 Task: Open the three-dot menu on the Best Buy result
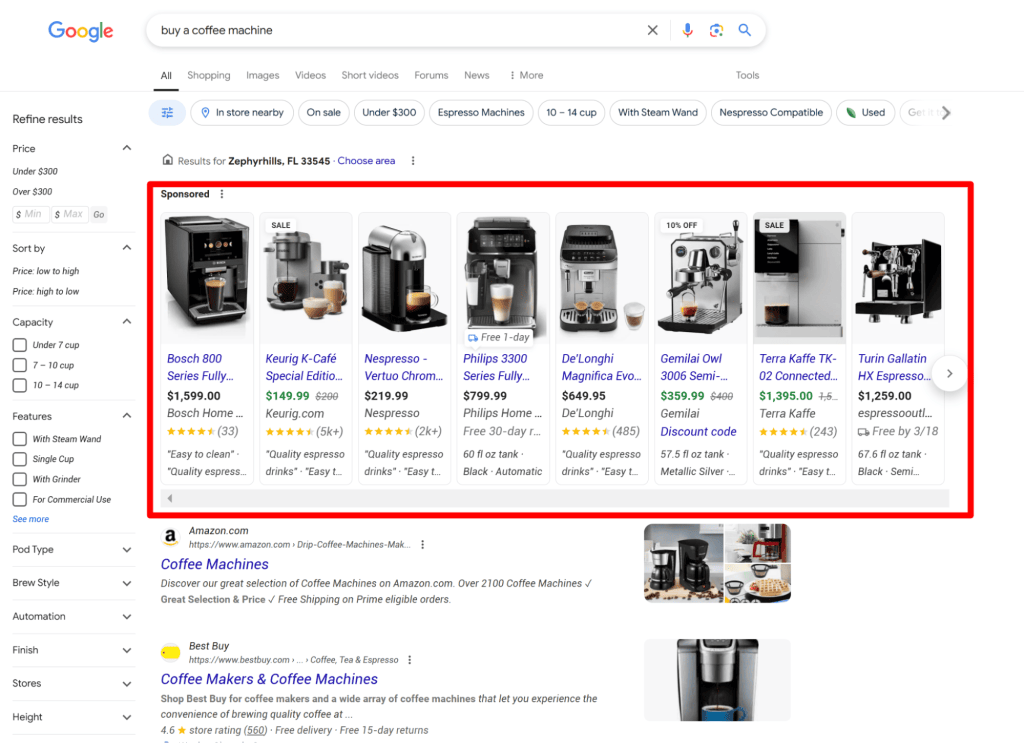point(410,660)
